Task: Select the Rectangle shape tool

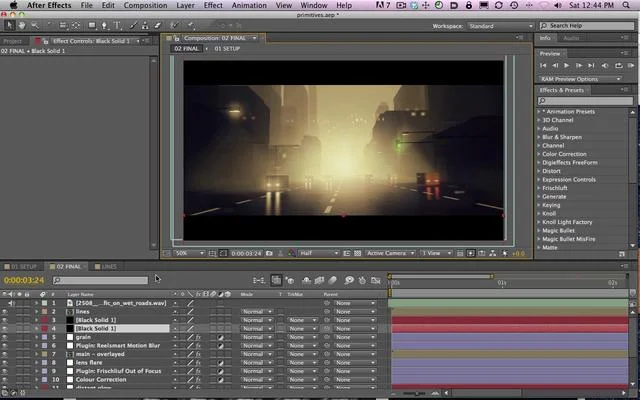Action: click(x=92, y=25)
